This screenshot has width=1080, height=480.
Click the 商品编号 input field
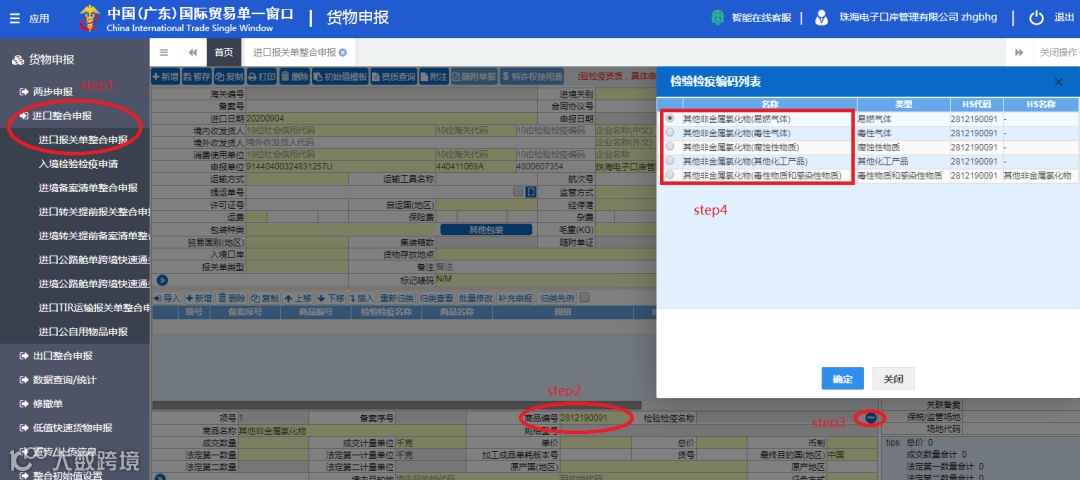point(594,418)
